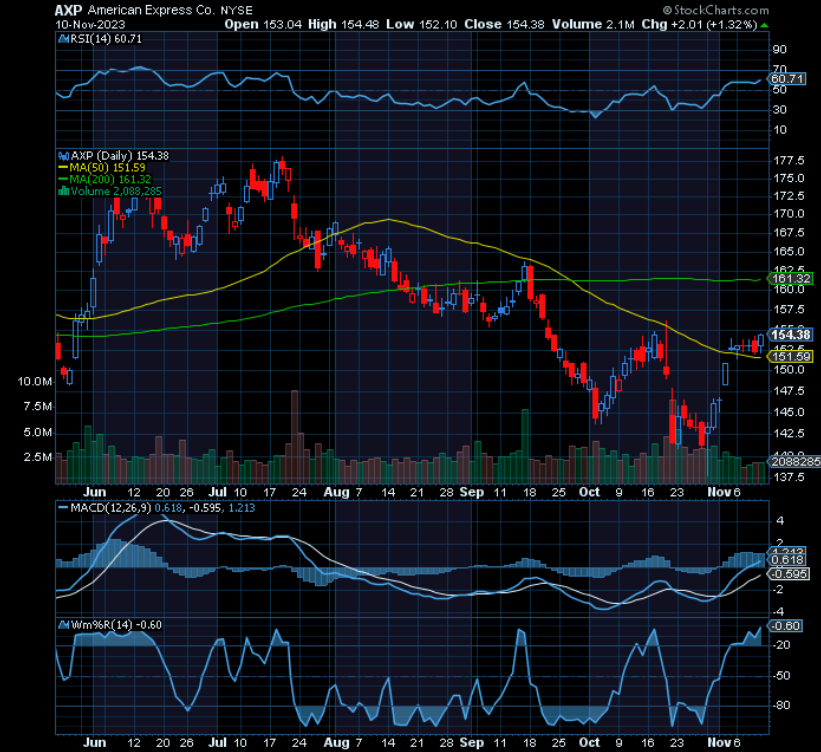Select the RSI(14) indicator icon
Screen dimensions: 821x752
pos(62,39)
